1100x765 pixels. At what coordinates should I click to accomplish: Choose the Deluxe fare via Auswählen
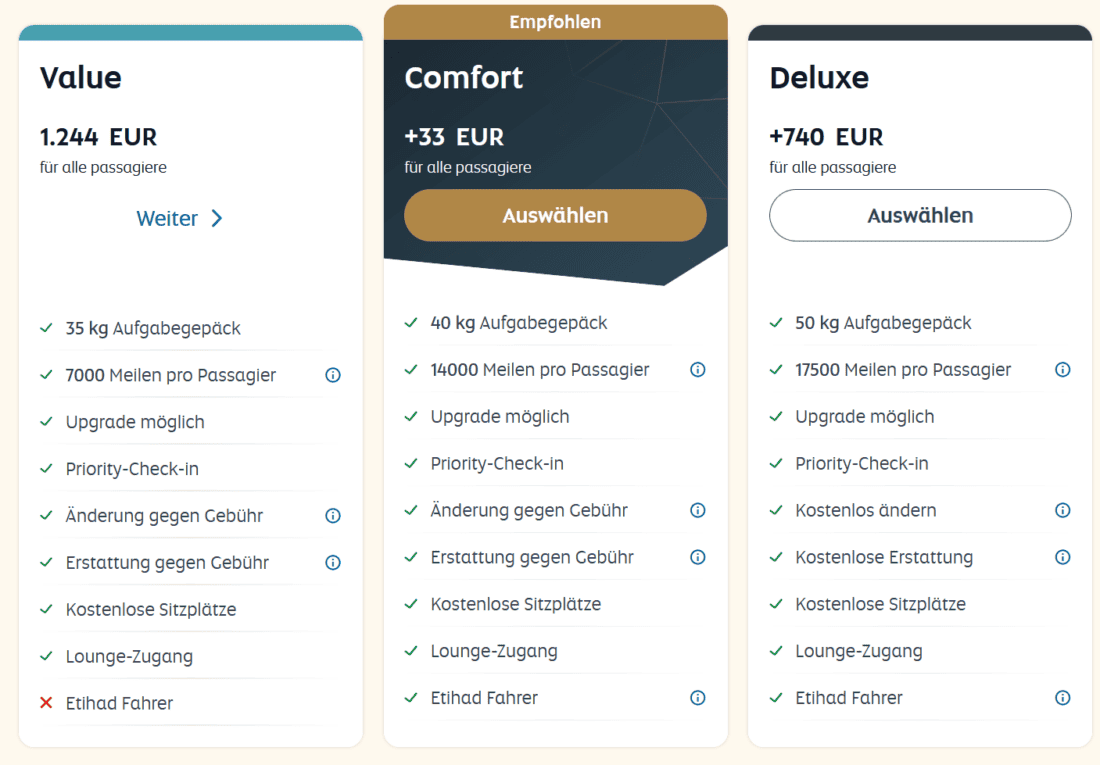tap(920, 215)
